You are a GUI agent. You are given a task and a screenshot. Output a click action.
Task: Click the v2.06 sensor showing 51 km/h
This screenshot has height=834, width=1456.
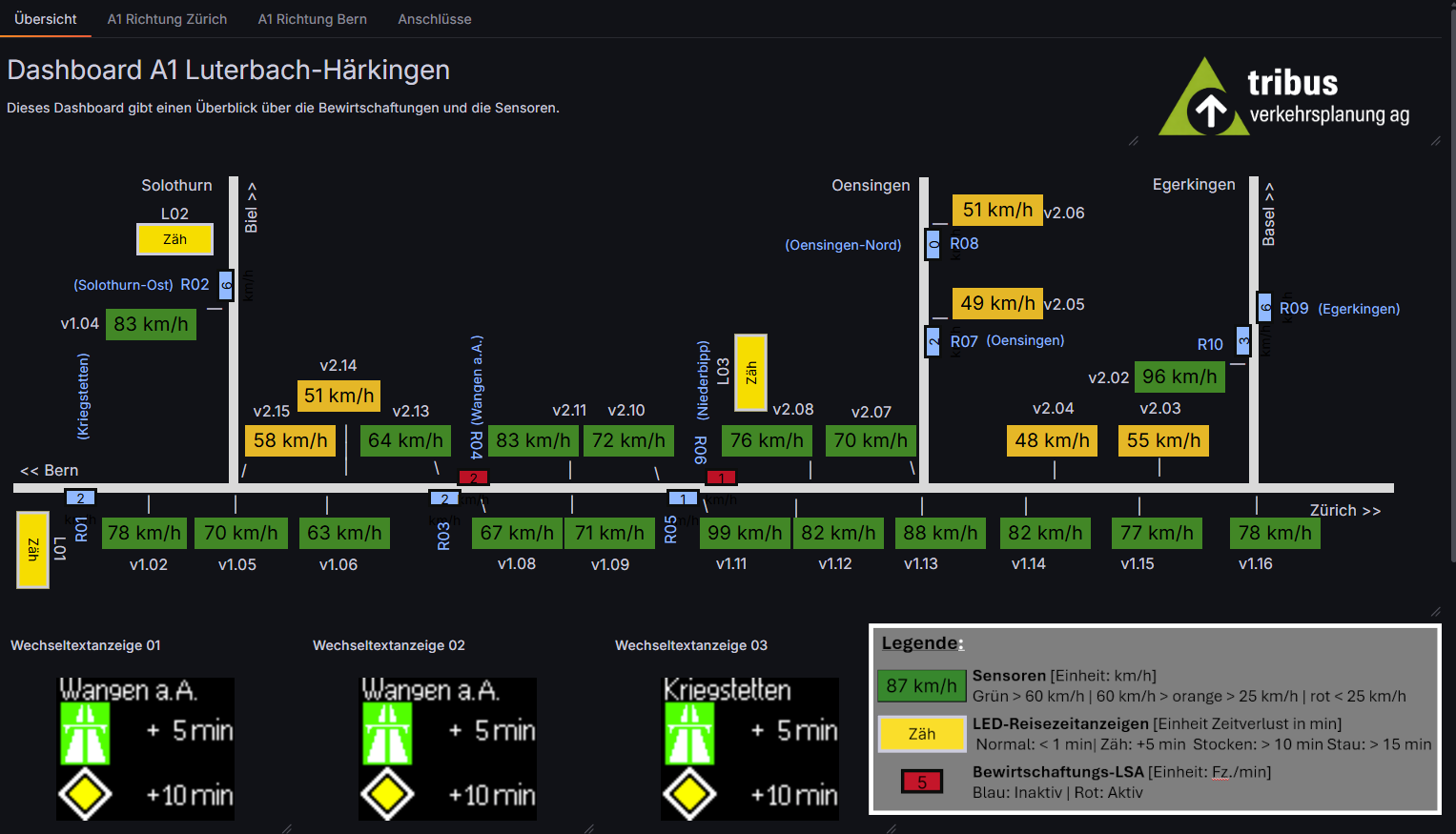997,210
